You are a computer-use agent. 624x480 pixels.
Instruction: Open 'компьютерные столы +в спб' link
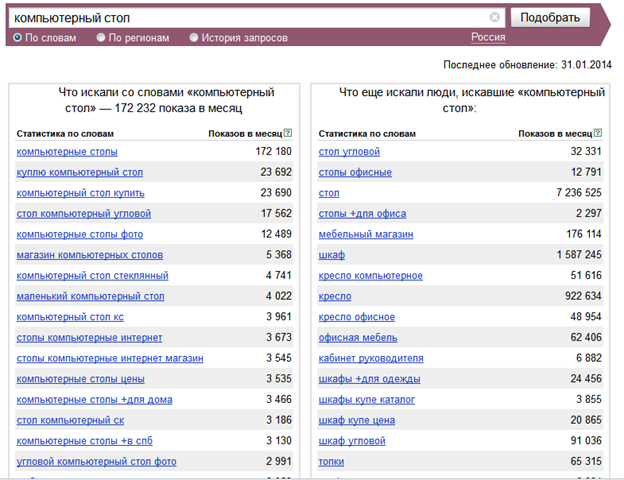pyautogui.click(x=84, y=441)
